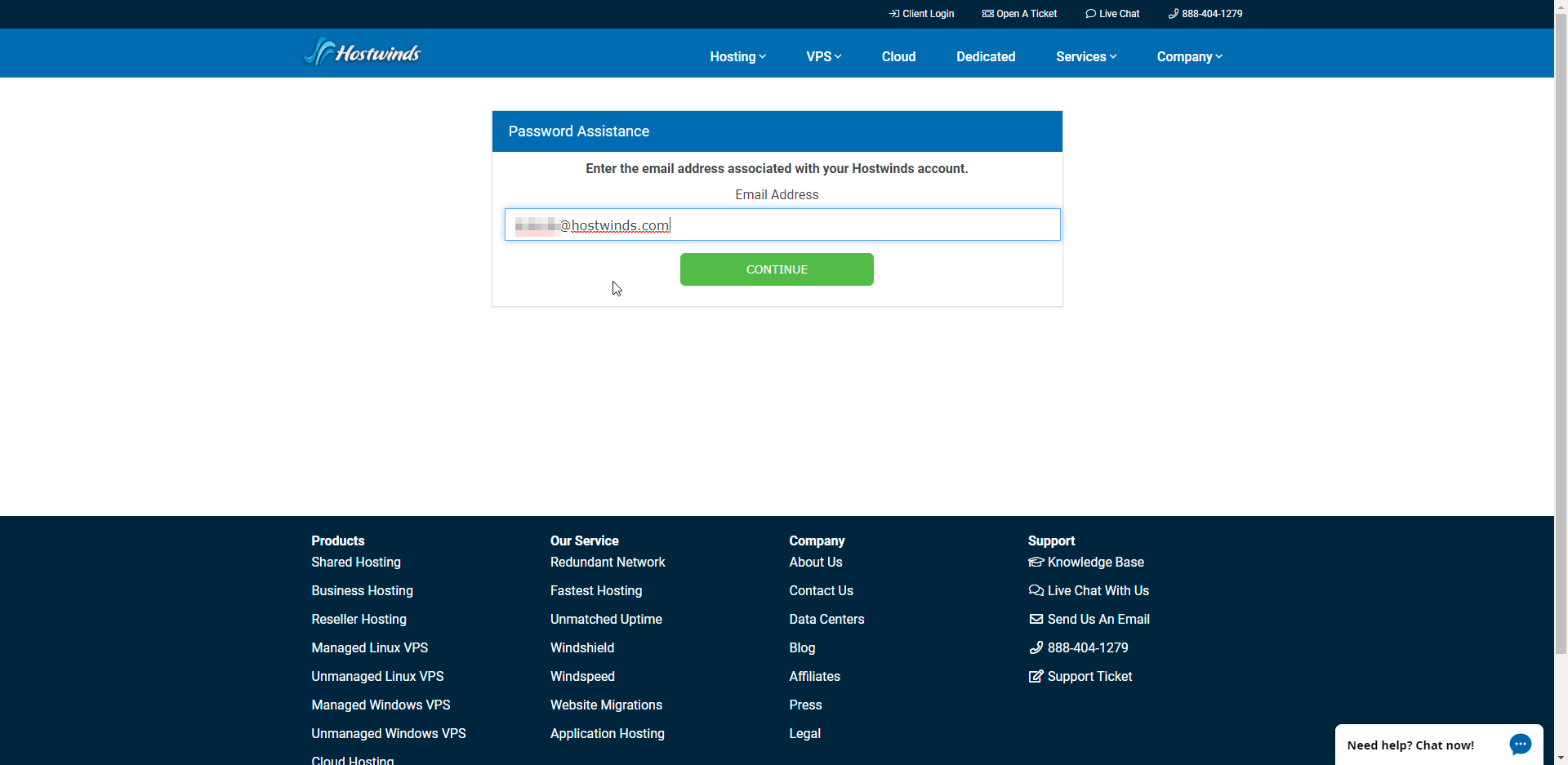Open Data Centers footer link

[826, 619]
